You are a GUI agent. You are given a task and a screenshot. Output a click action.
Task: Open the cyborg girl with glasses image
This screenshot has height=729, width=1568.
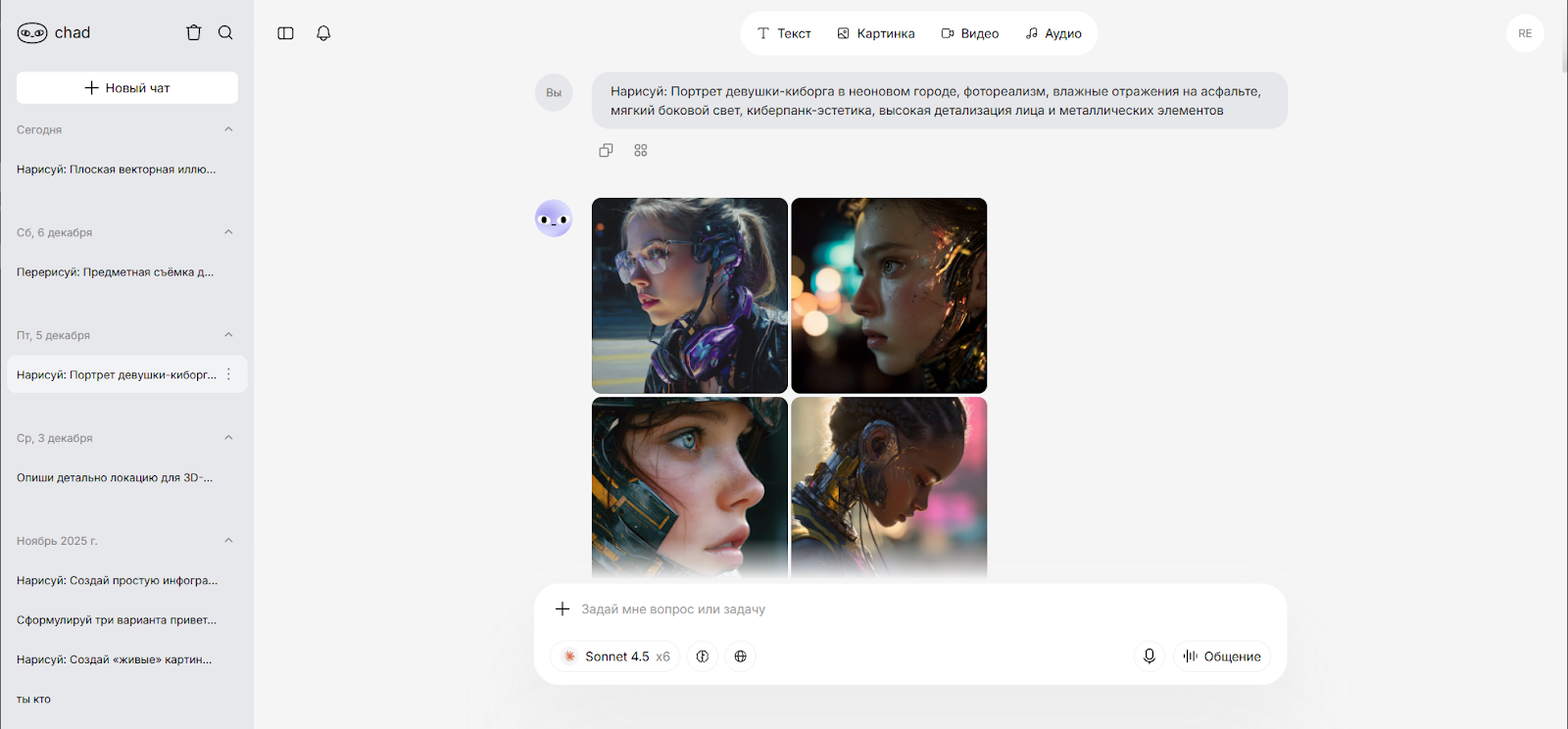(x=690, y=295)
